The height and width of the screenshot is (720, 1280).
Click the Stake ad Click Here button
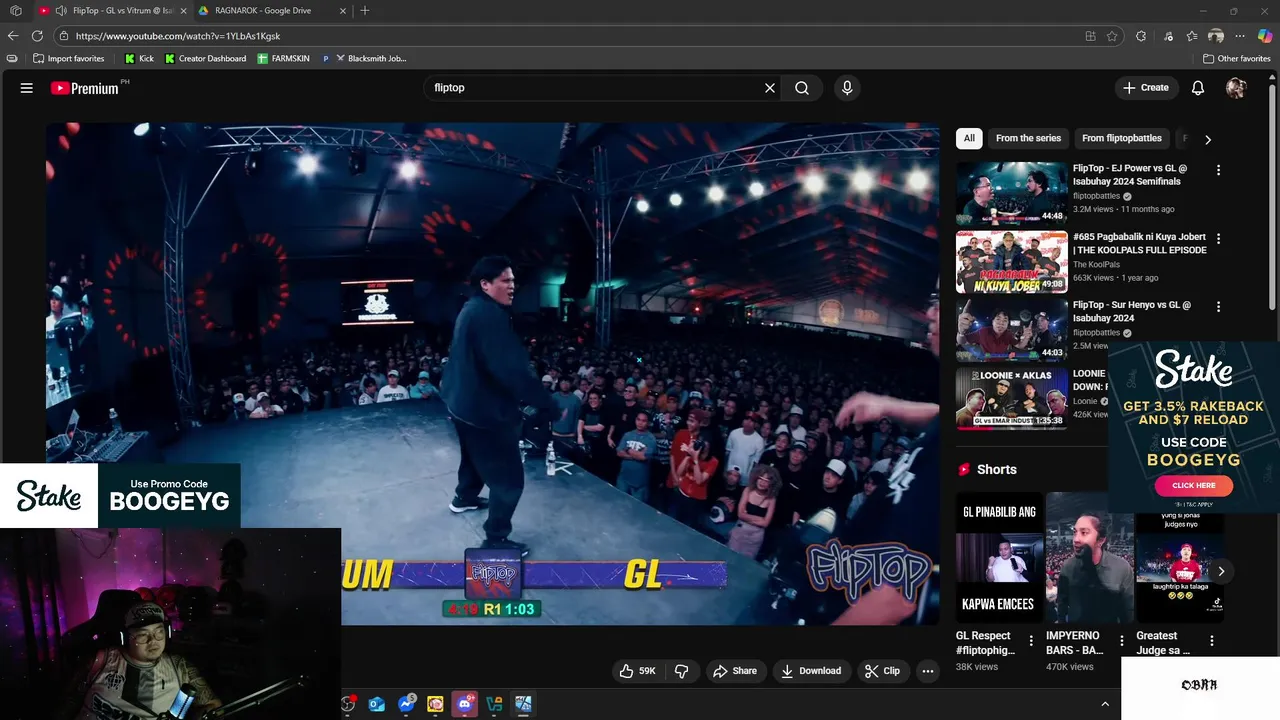tap(1193, 486)
